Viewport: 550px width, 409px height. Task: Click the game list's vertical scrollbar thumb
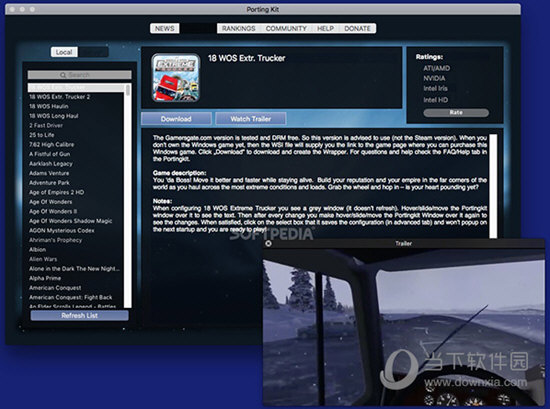pos(128,90)
